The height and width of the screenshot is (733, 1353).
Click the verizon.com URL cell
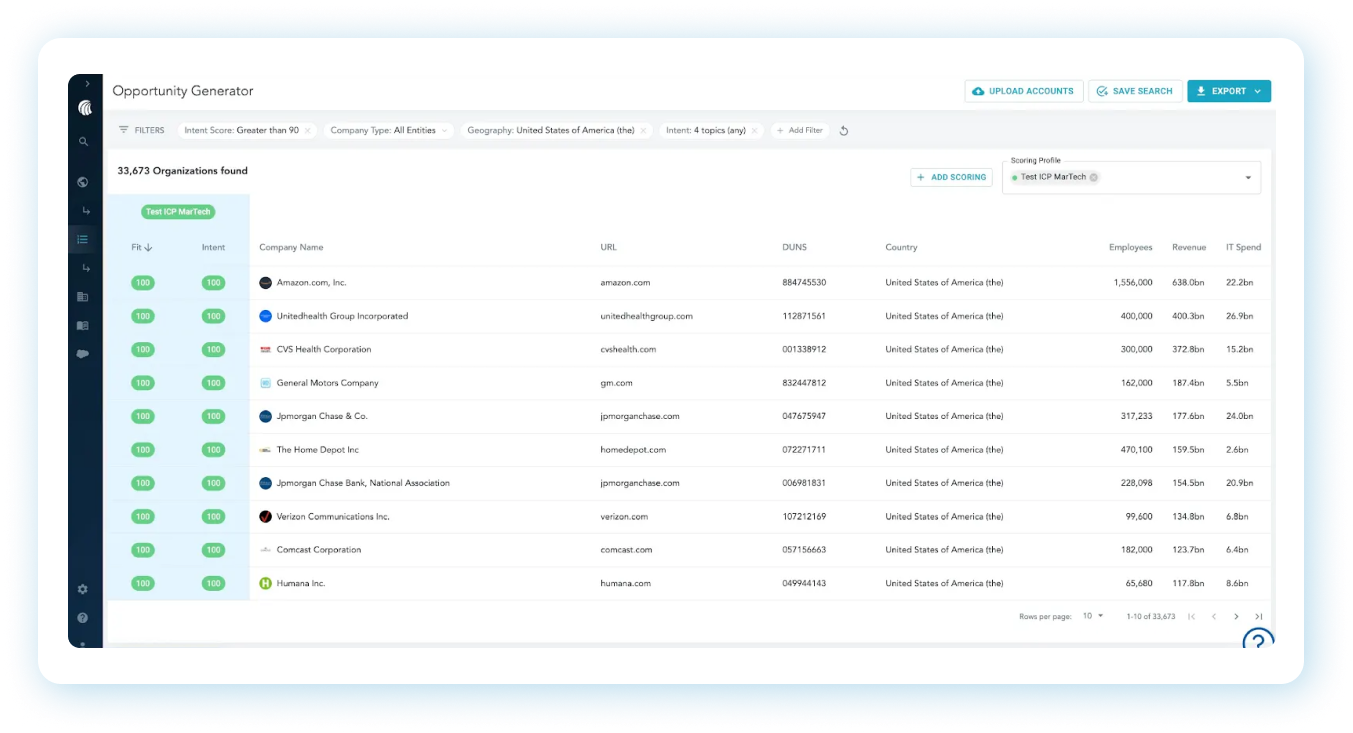(624, 517)
